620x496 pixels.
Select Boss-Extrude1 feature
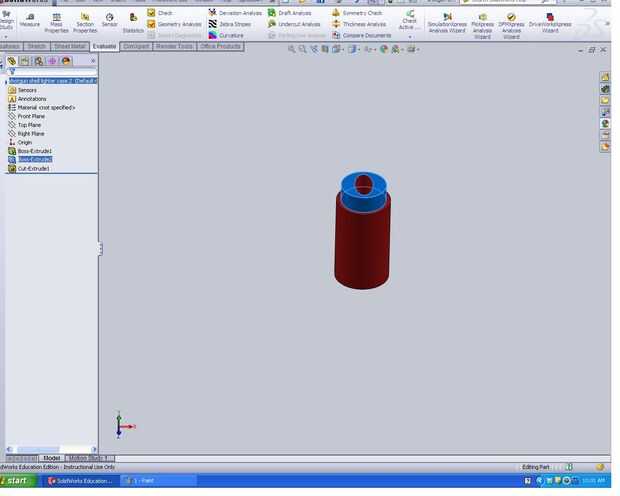pos(30,151)
